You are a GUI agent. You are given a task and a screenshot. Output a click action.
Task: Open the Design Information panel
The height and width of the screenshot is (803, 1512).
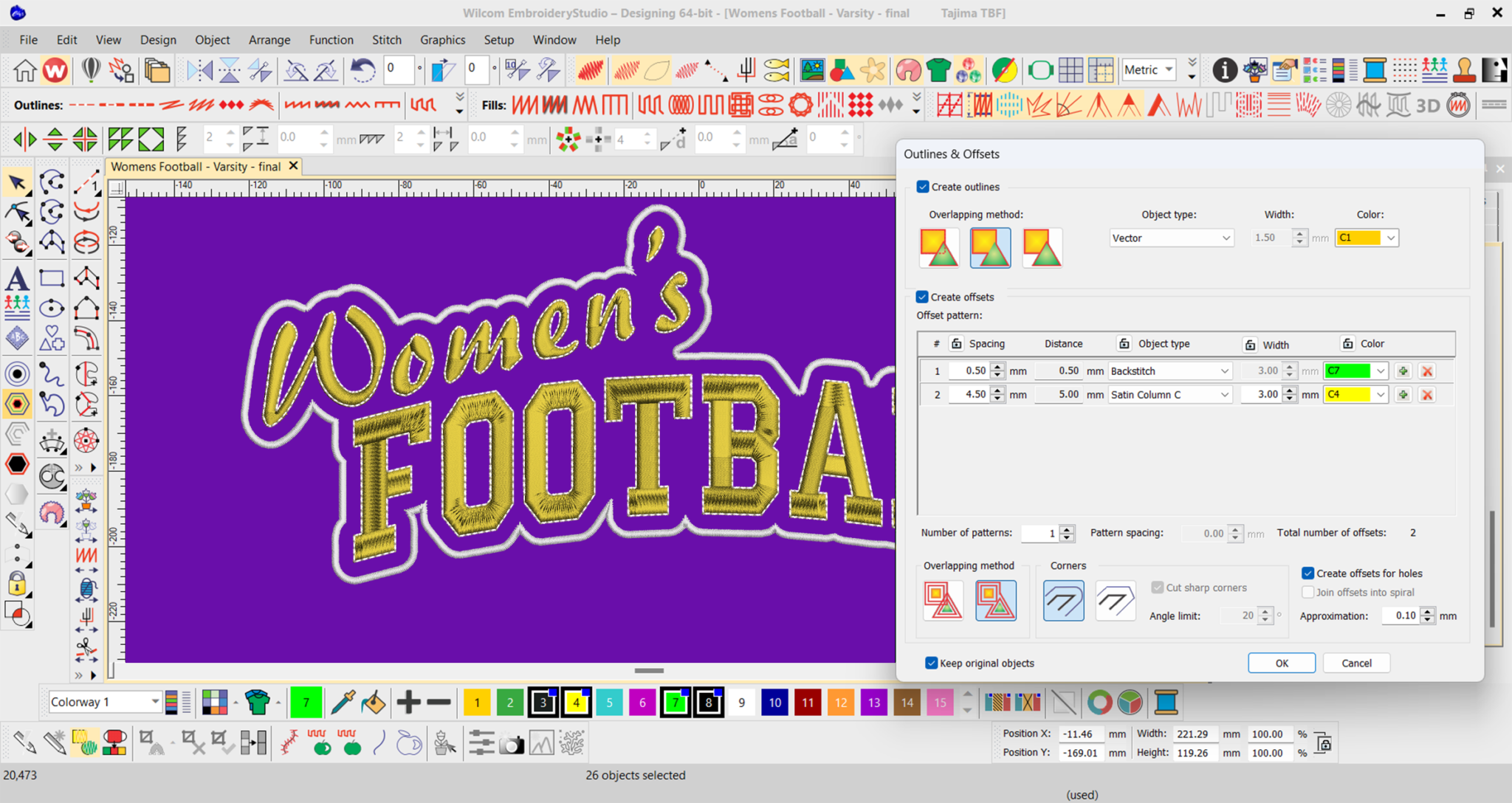point(1225,70)
